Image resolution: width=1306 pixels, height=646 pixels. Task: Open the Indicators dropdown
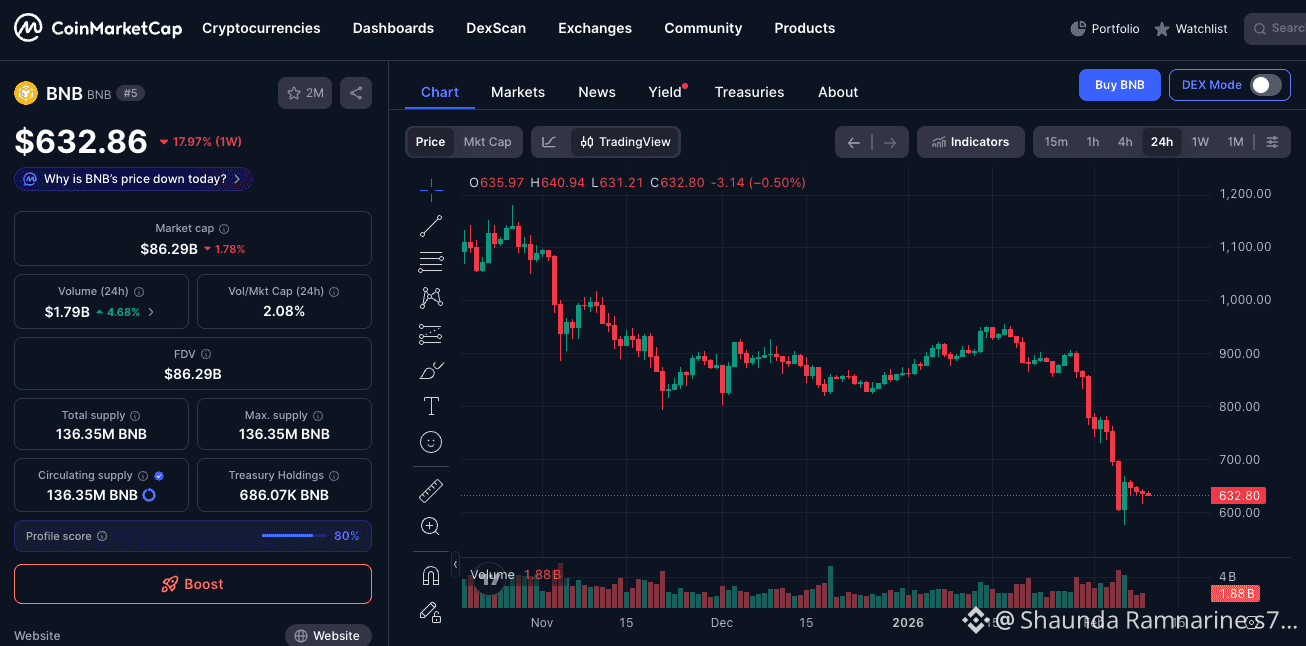click(x=970, y=142)
